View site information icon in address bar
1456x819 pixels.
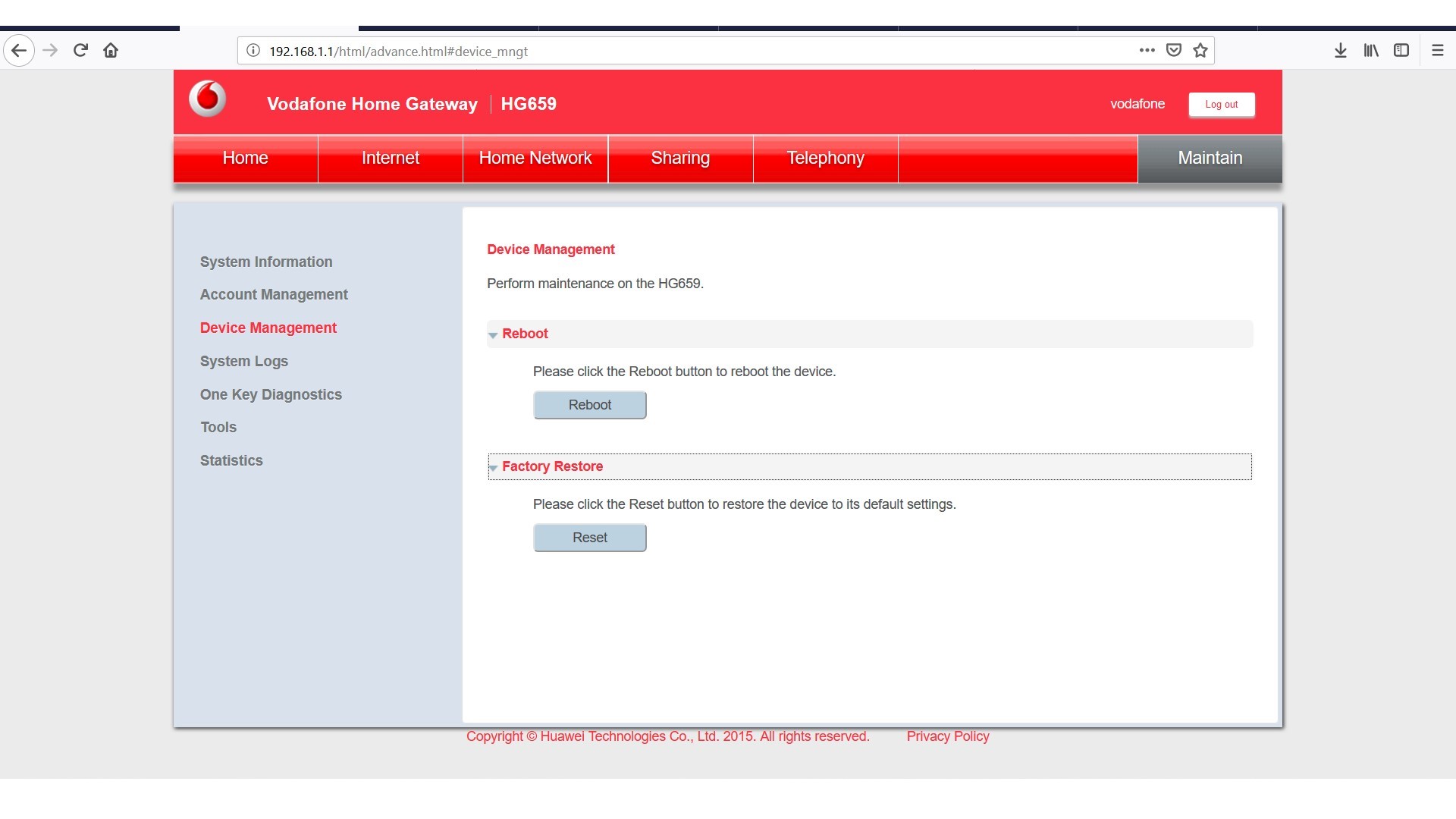[253, 51]
